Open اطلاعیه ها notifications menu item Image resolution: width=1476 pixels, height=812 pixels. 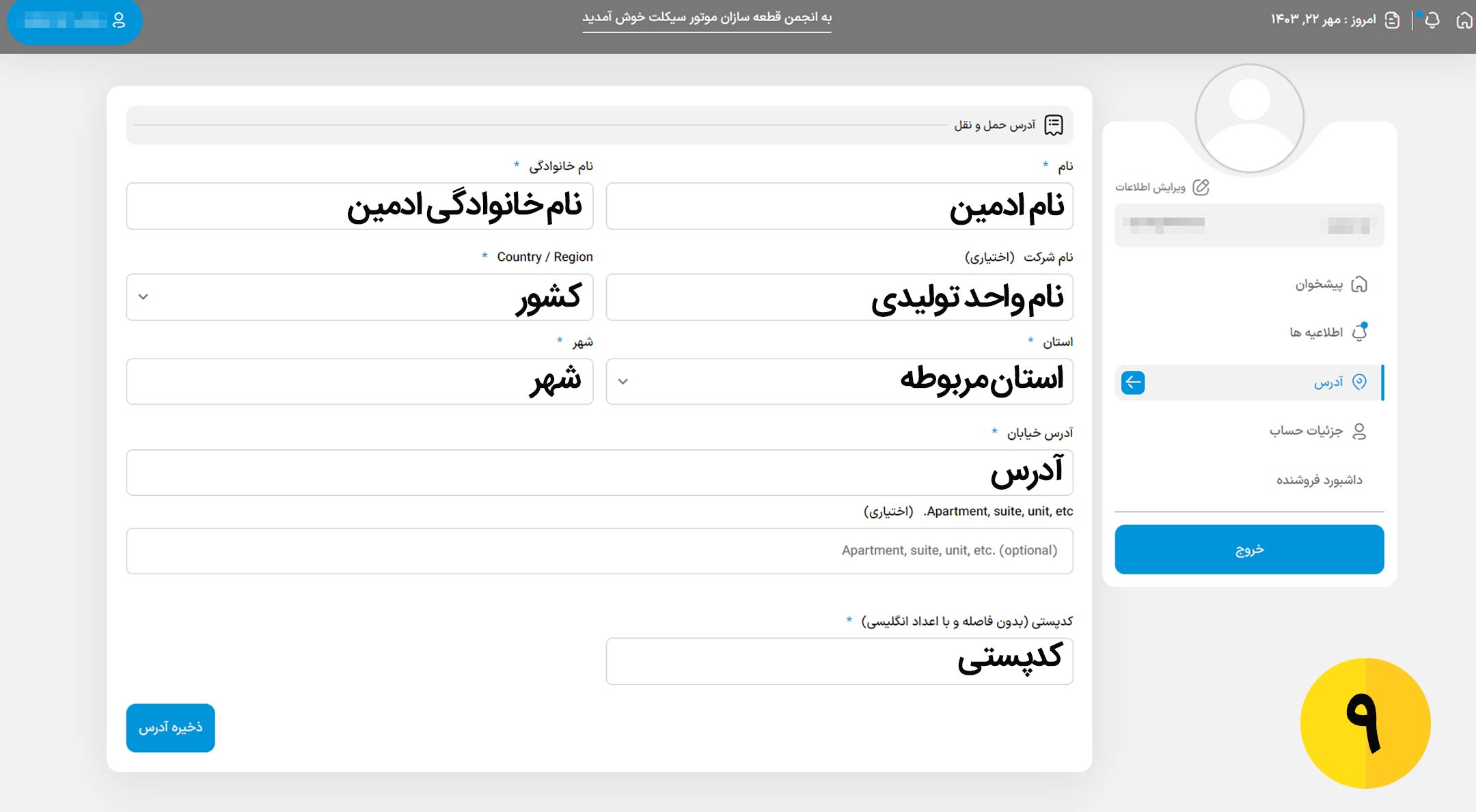pos(1316,333)
